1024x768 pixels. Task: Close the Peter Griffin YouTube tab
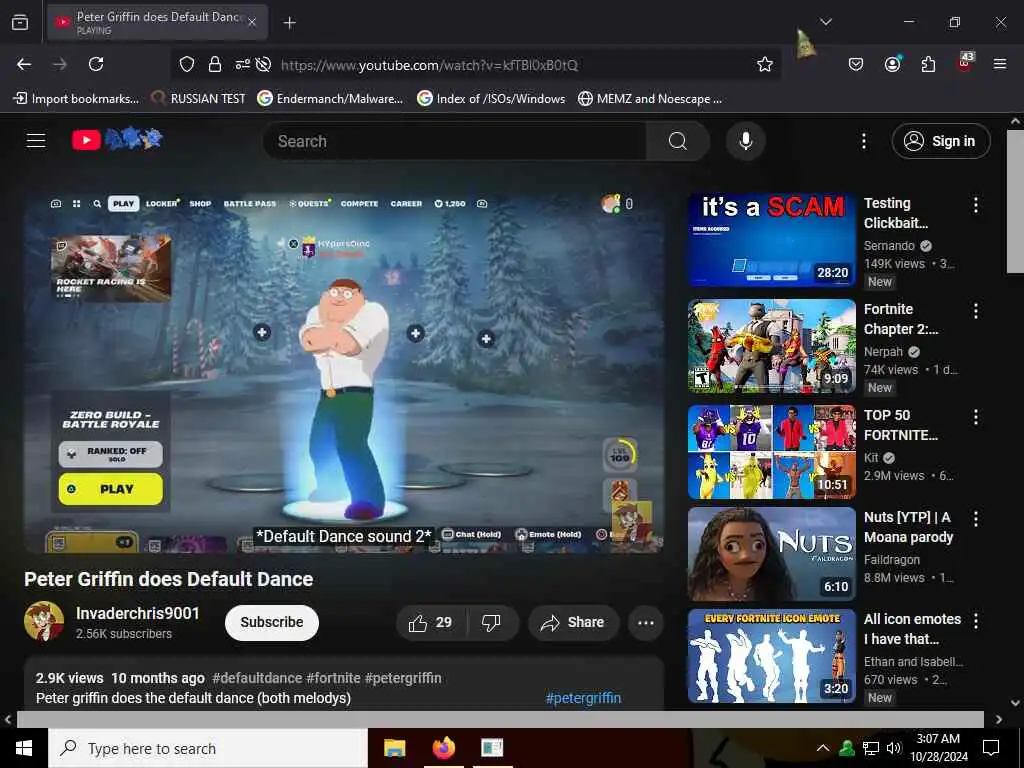coord(252,22)
